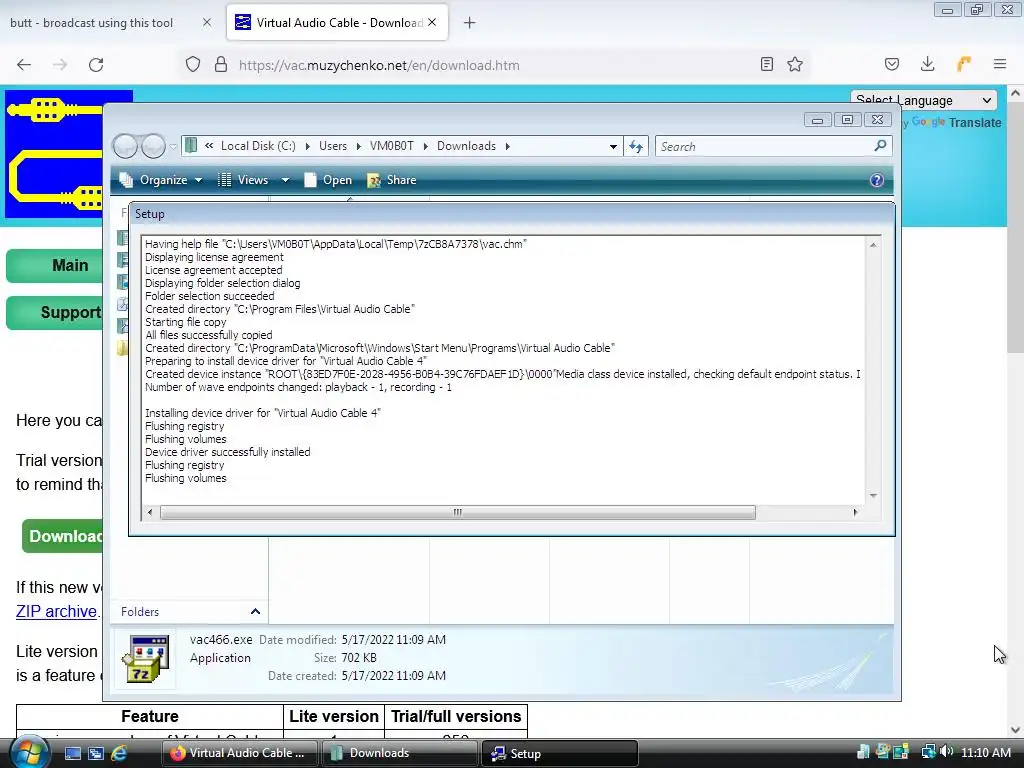1024x768 pixels.
Task: Open the ZIP archive link
Action: tap(56, 611)
